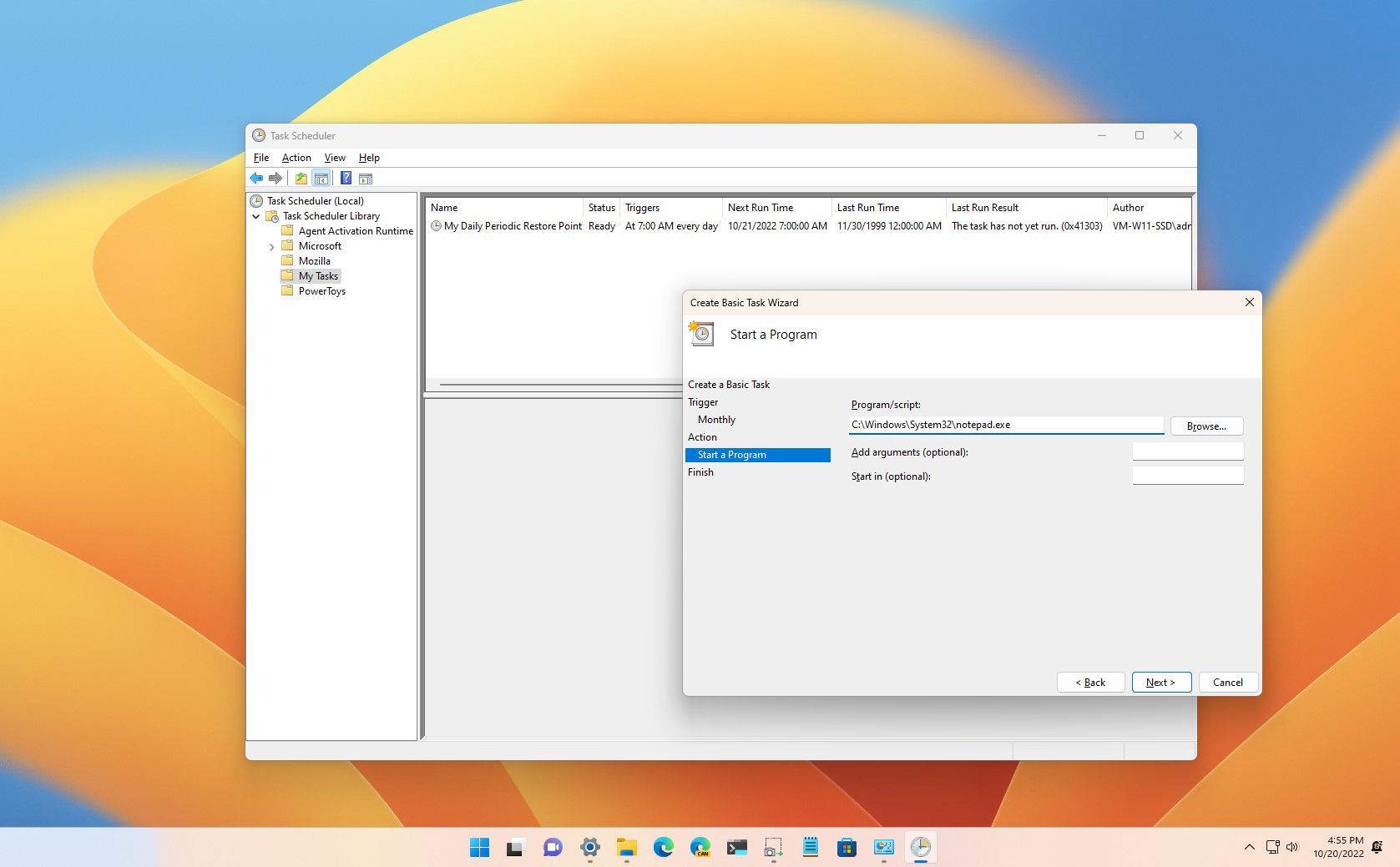Screen dimensions: 1400x867
Task: Open the Action menu
Action: [296, 157]
